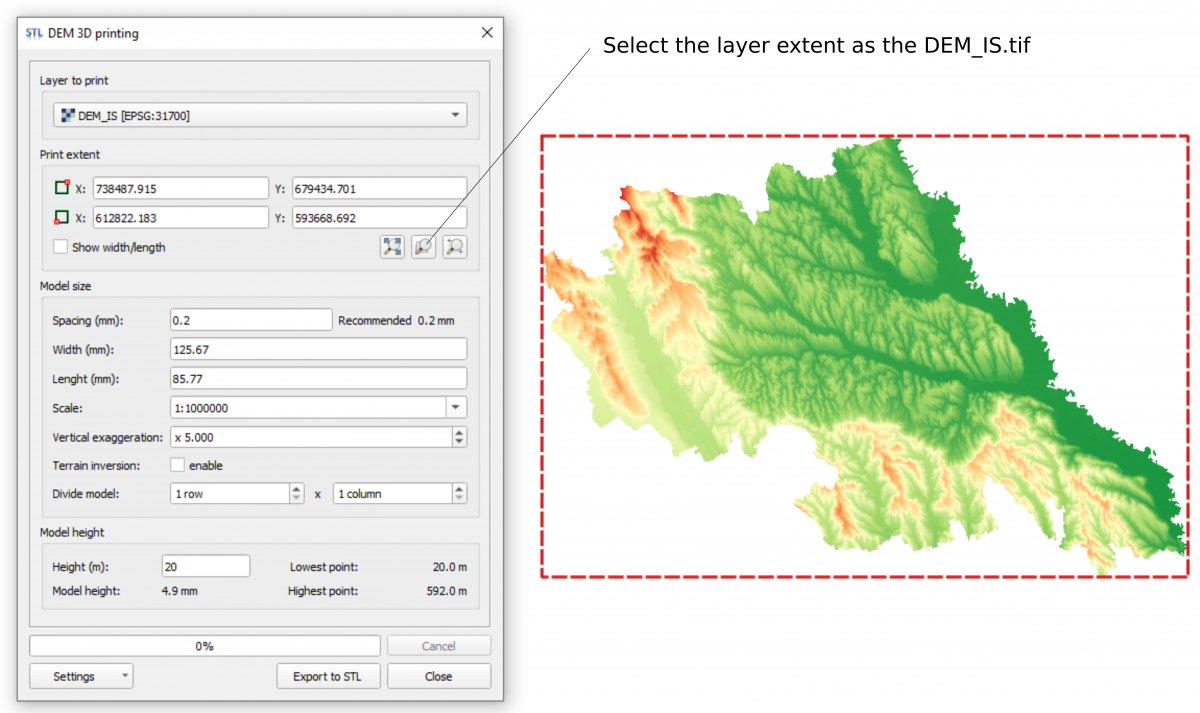Open the Layer to print dropdown
The image size is (1200, 713).
pyautogui.click(x=457, y=114)
